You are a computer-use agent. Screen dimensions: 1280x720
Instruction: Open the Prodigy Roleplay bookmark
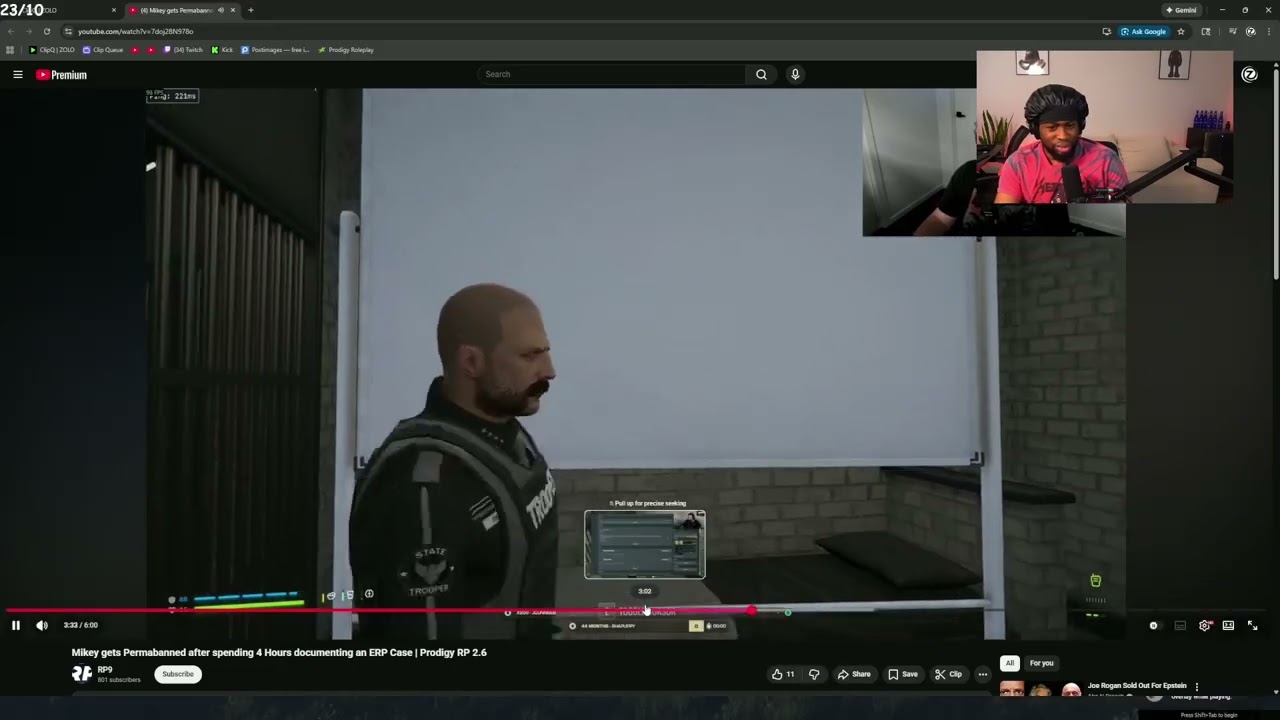pyautogui.click(x=346, y=50)
